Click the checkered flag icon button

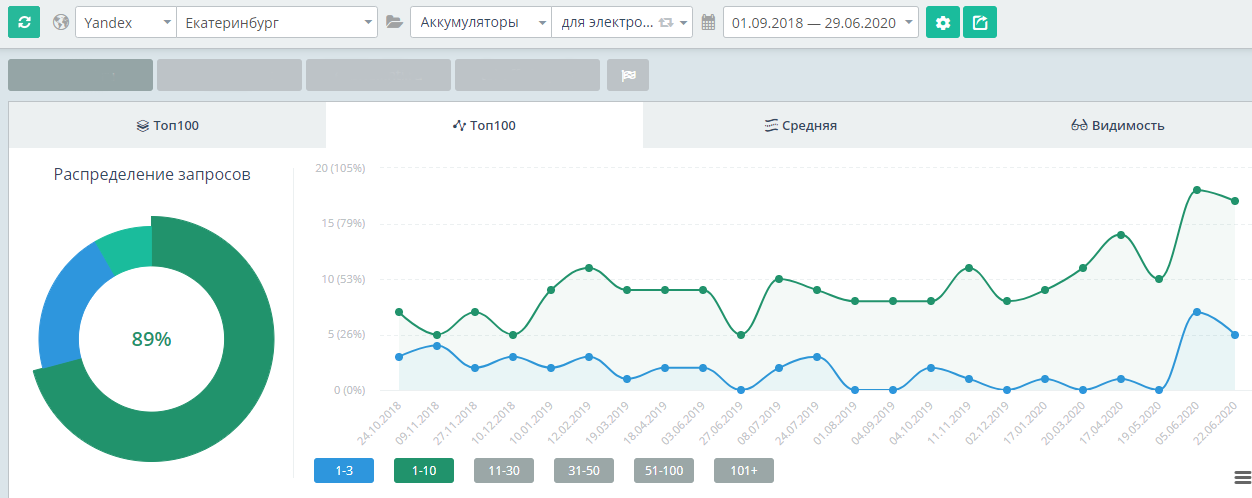click(x=628, y=75)
